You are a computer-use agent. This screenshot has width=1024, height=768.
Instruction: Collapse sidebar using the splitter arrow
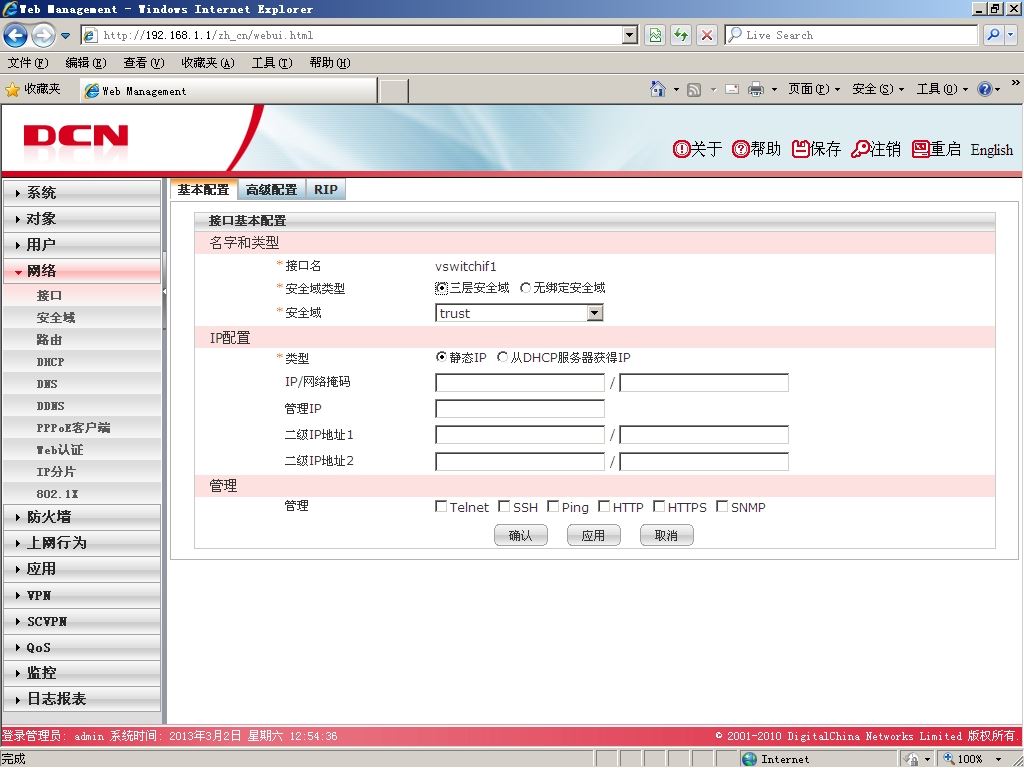(x=165, y=291)
